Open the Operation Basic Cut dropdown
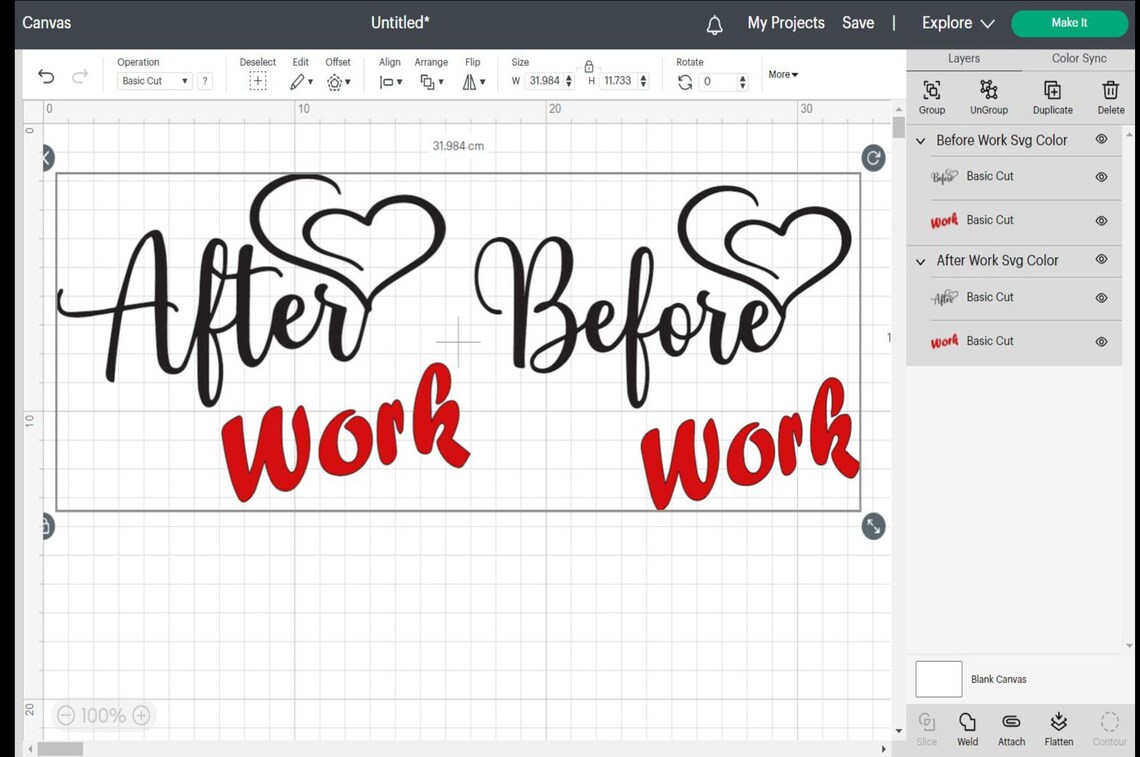The image size is (1140, 757). (x=154, y=81)
